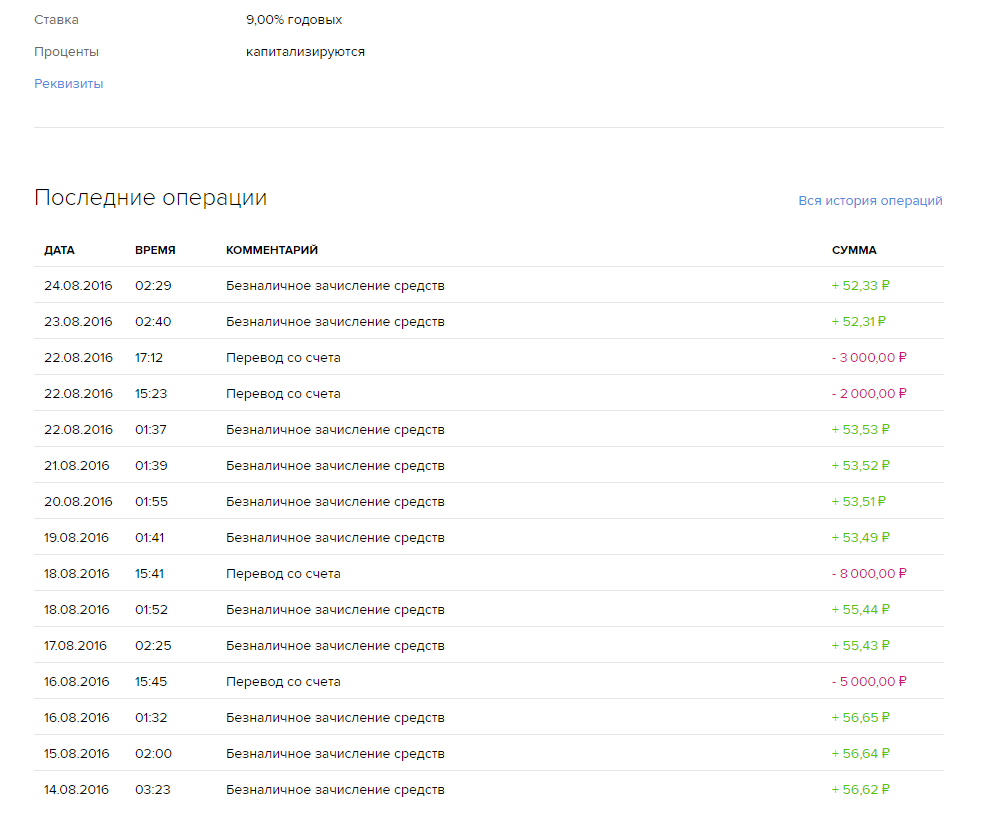Viewport: 992px width, 815px height.
Task: Click the 15.08.2016 operation comment
Action: 335,754
